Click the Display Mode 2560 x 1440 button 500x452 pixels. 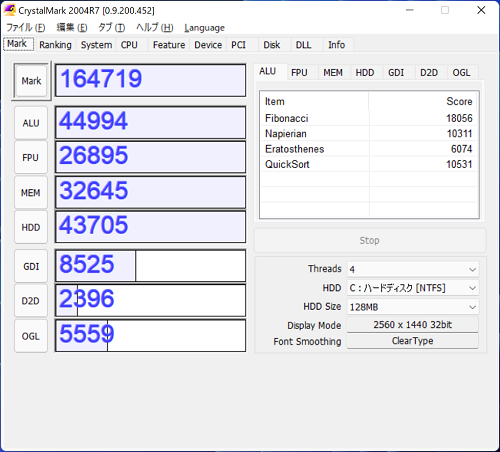tap(413, 325)
